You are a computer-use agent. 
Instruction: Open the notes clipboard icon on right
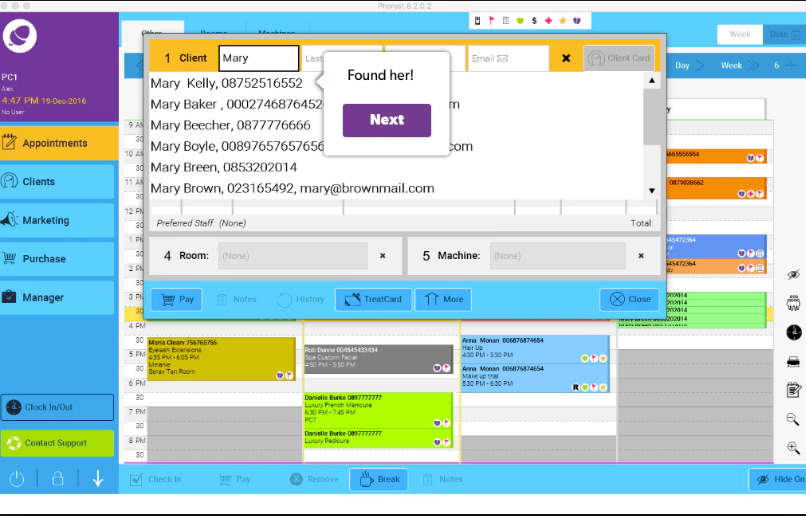(x=793, y=390)
